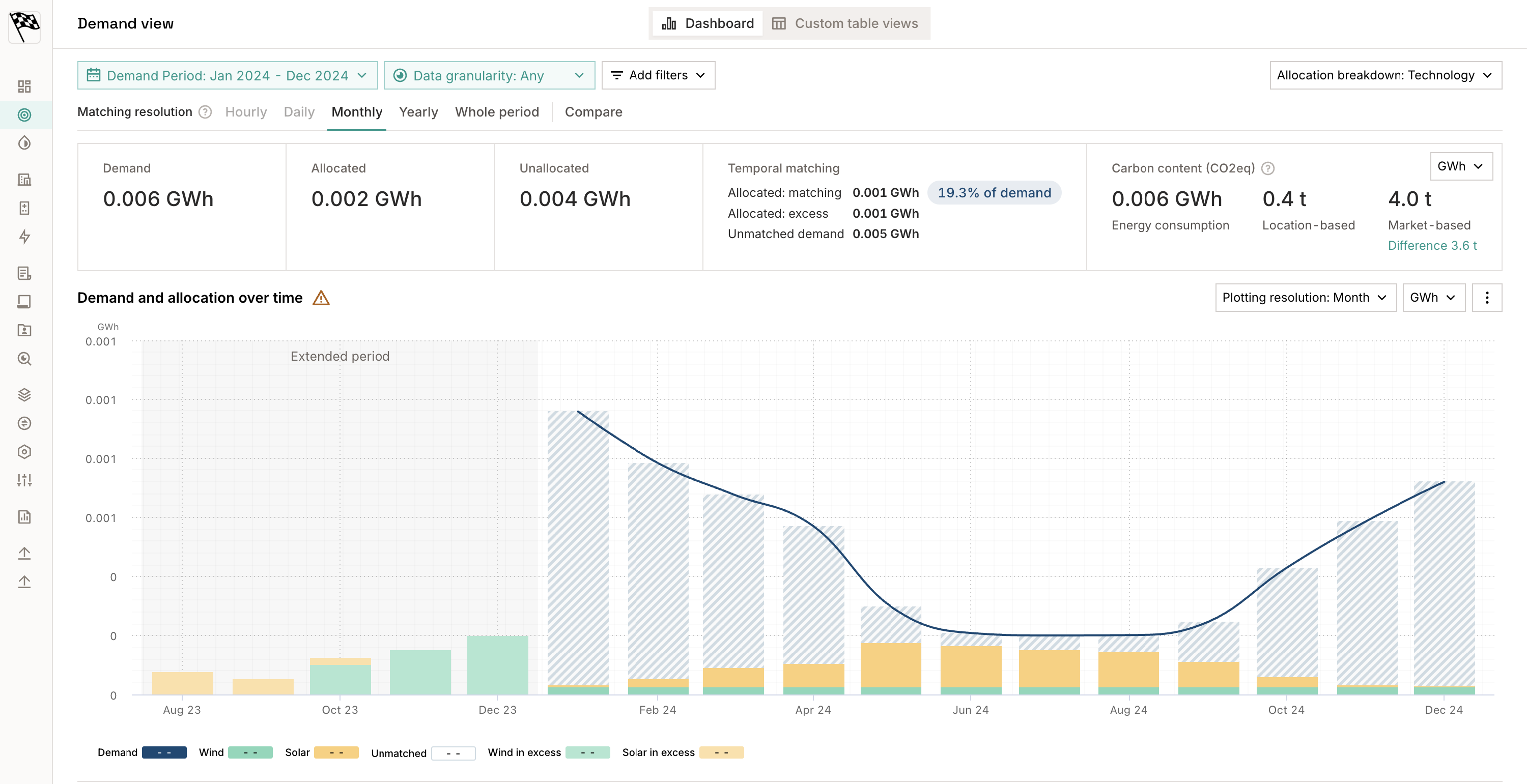This screenshot has width=1527, height=784.
Task: Select the Yearly matching resolution tab
Action: click(418, 112)
